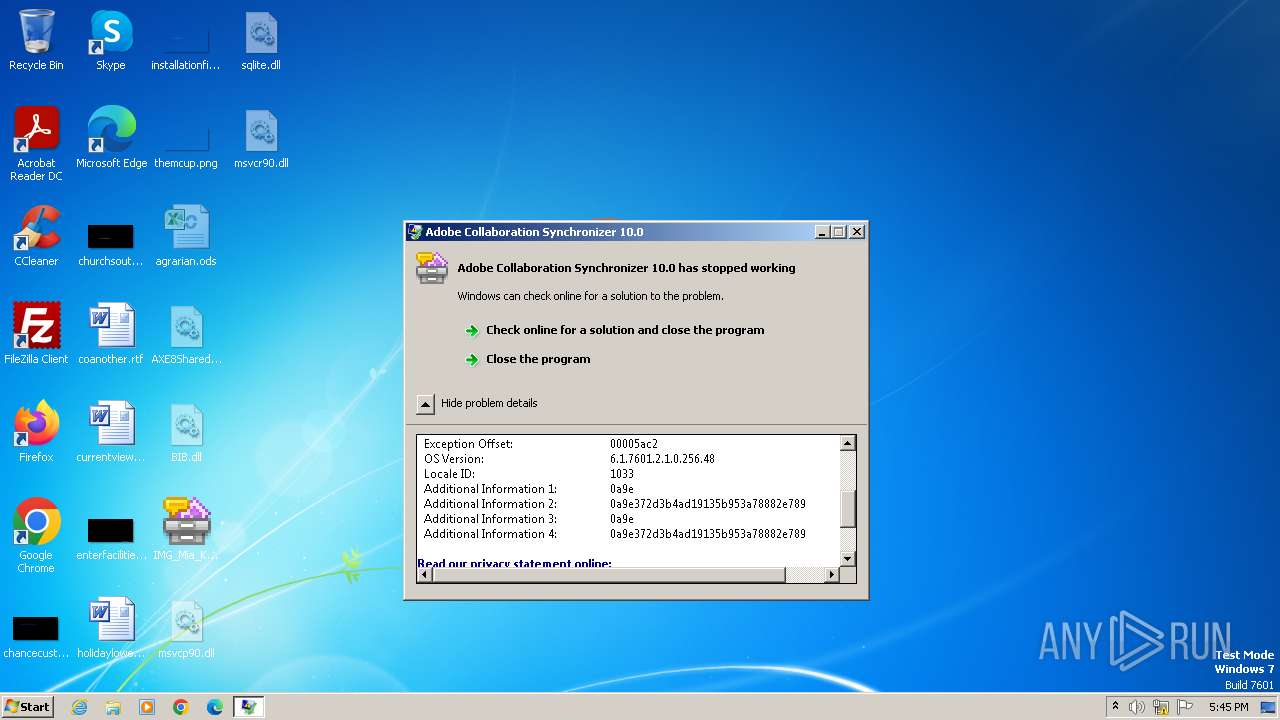Select the AXE8Shared... dll file
The height and width of the screenshot is (720, 1280).
tap(186, 334)
